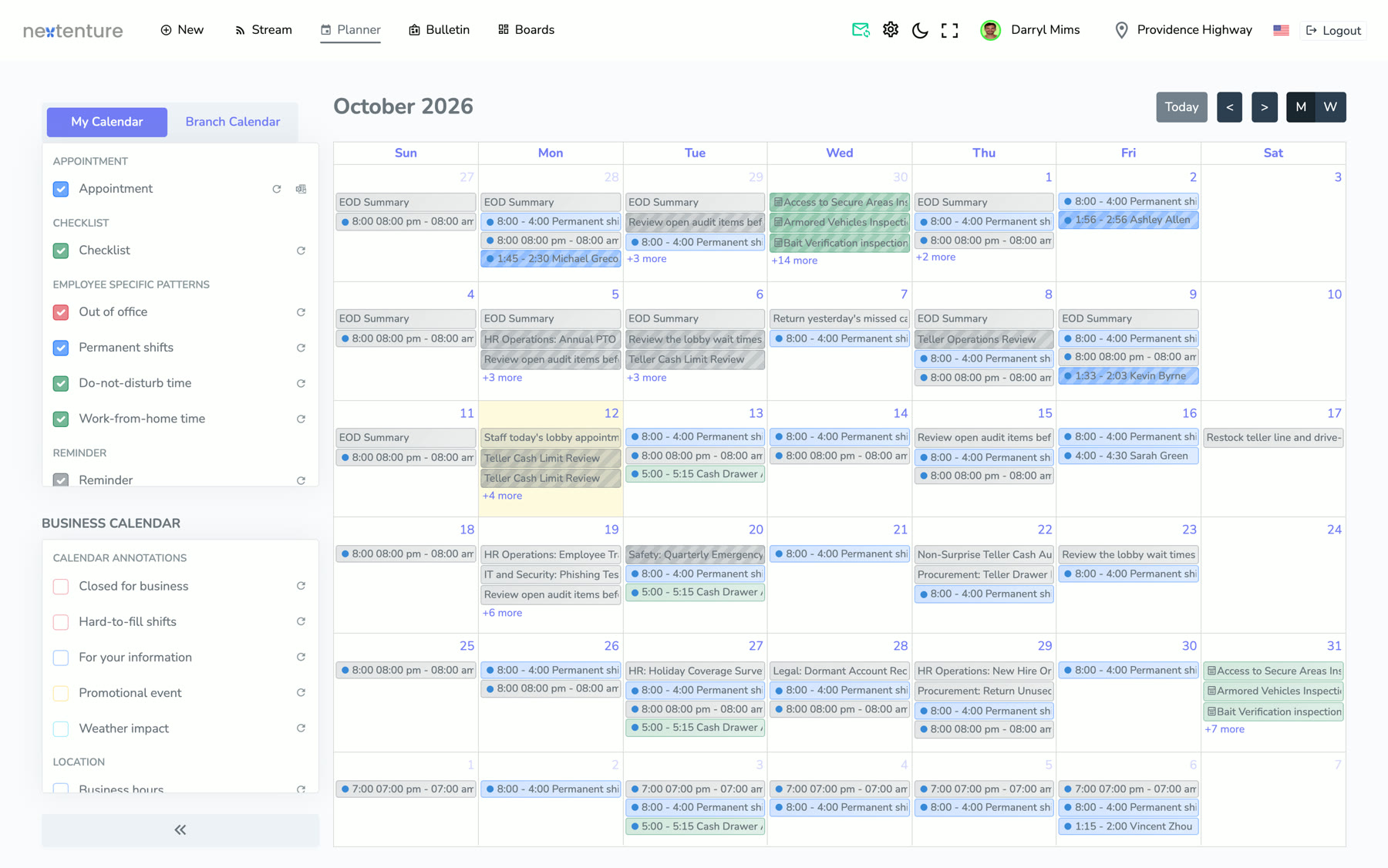
Task: Refresh the Weather impact annotation
Action: [301, 728]
